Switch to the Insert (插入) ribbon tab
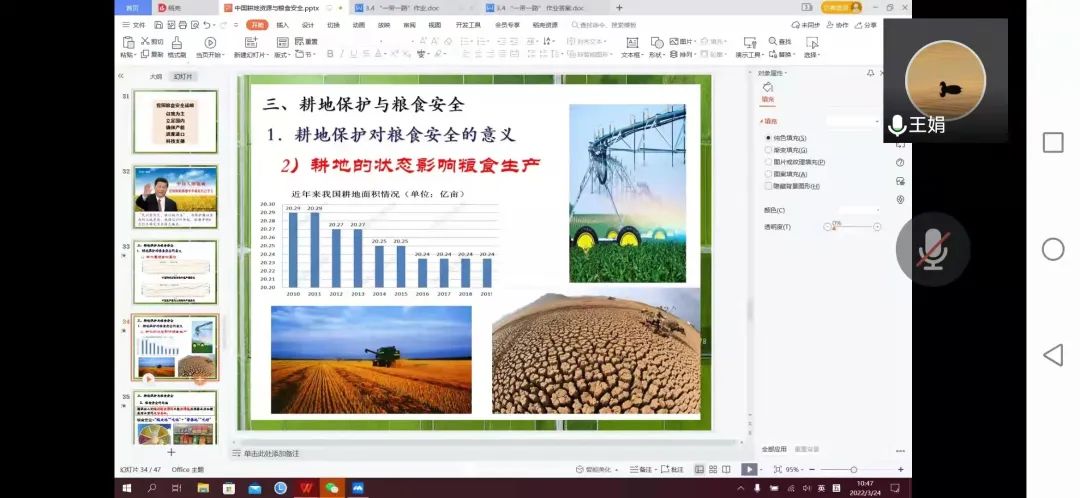 (x=283, y=24)
